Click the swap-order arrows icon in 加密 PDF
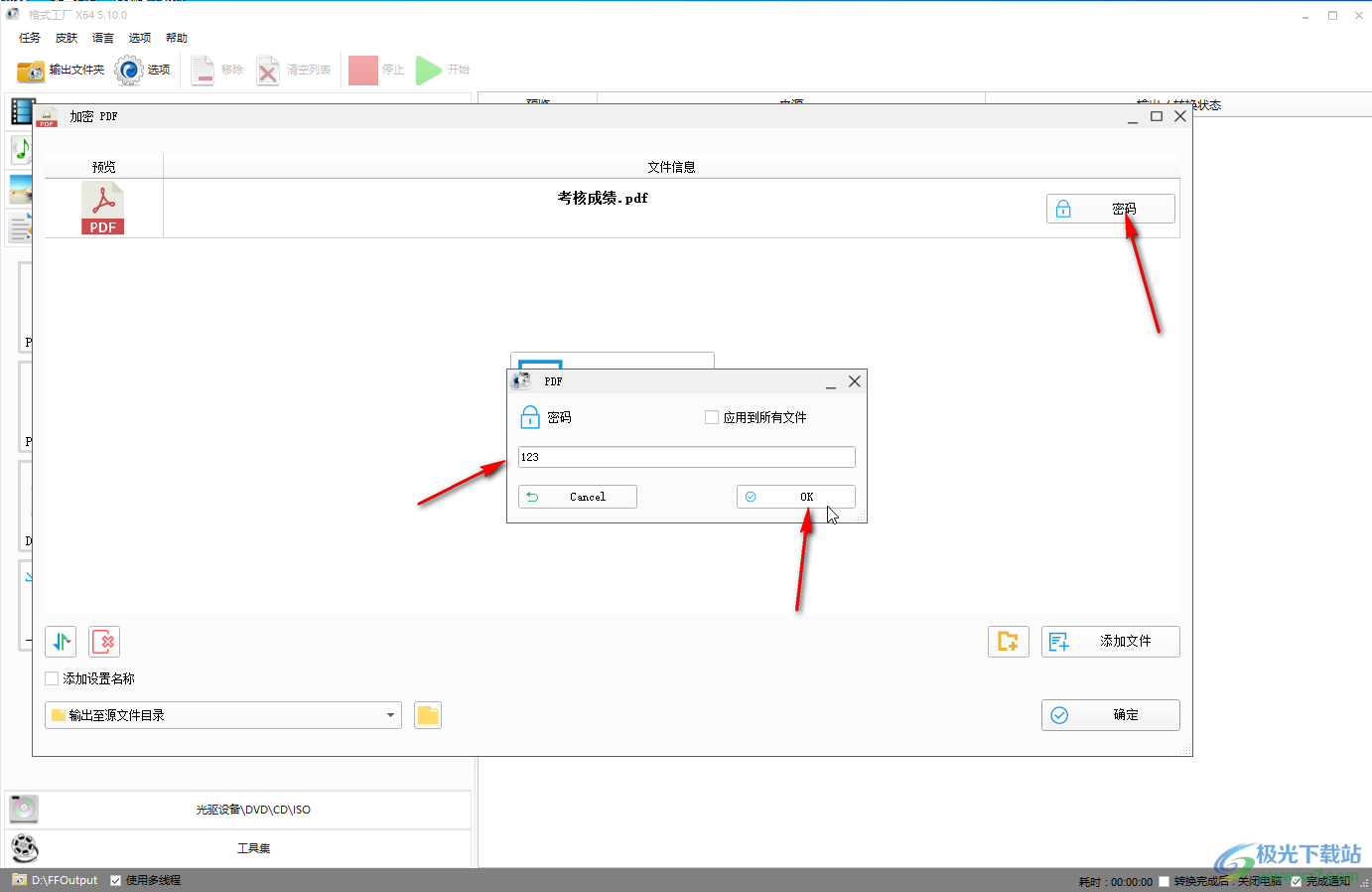Image resolution: width=1372 pixels, height=892 pixels. [x=61, y=642]
